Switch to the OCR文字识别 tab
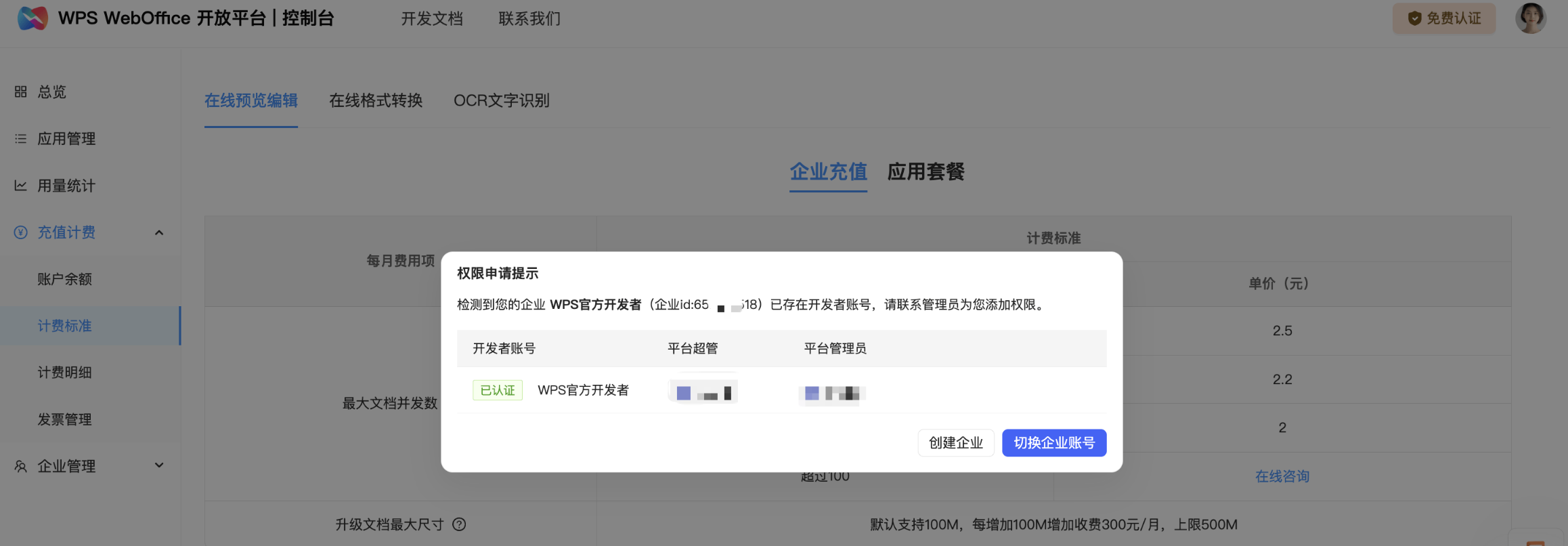Viewport: 1568px width, 546px height. tap(502, 101)
